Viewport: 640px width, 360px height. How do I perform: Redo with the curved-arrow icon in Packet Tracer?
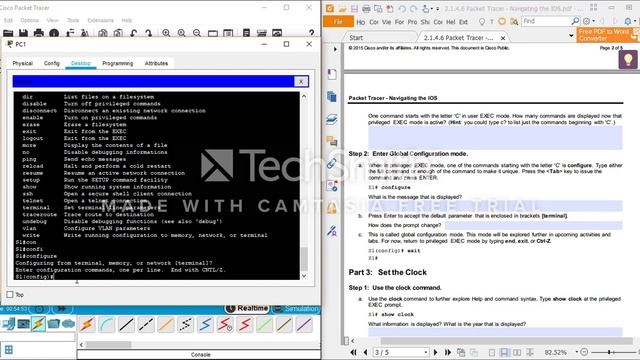click(149, 33)
